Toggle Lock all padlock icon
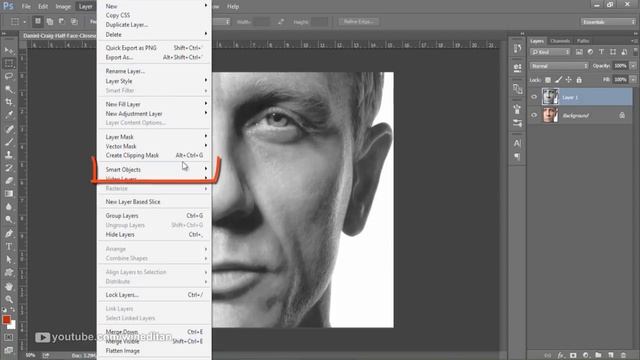 579,80
